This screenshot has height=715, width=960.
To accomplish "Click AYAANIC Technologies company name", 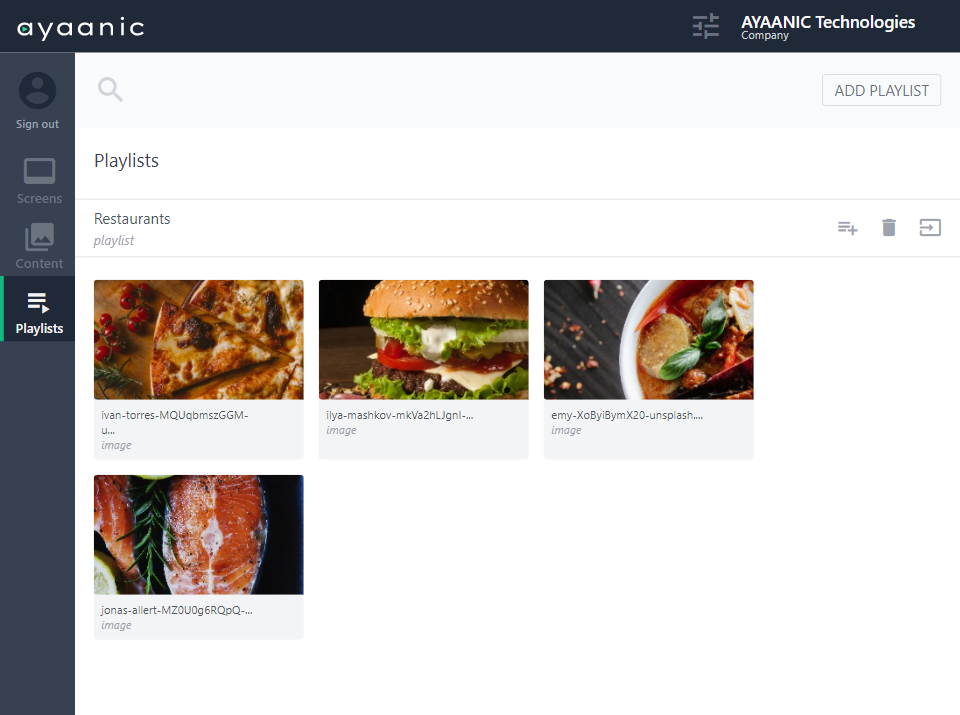I will 828,22.
